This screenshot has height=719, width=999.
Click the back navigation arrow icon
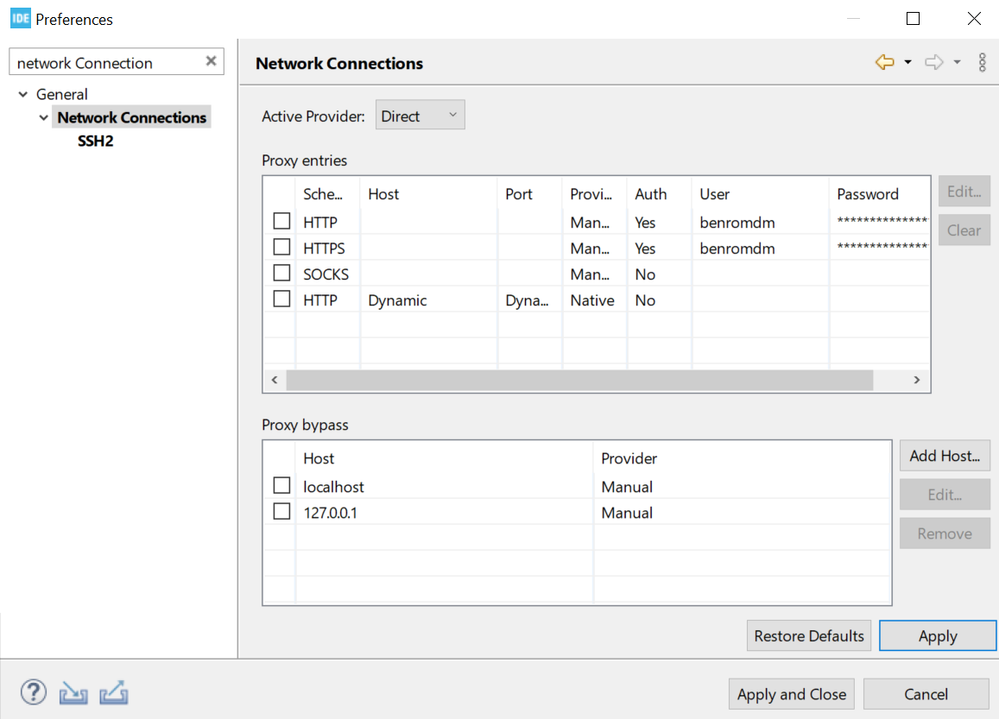[x=884, y=63]
